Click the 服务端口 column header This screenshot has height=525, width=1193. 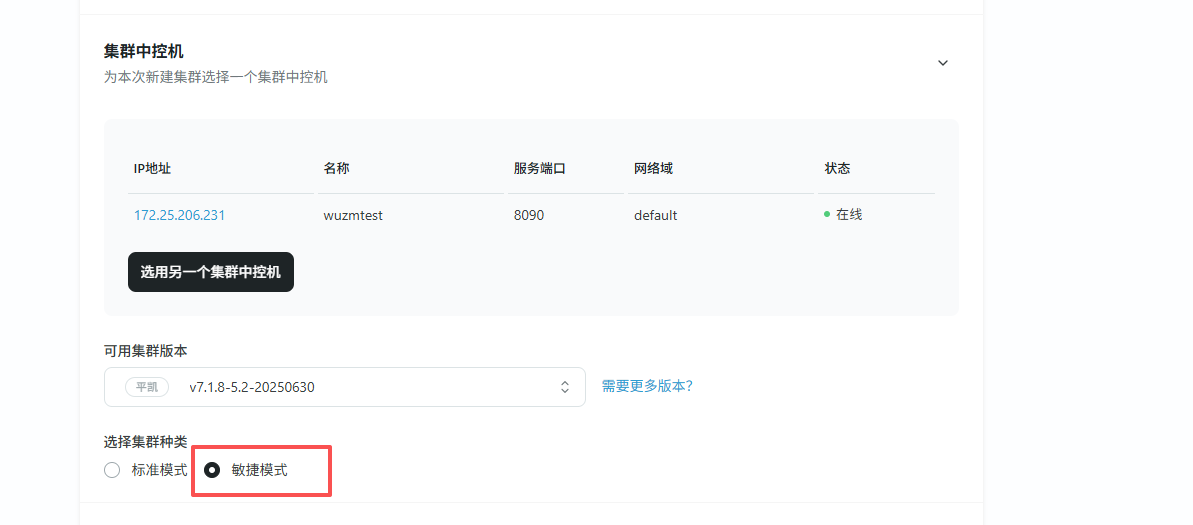tap(540, 168)
